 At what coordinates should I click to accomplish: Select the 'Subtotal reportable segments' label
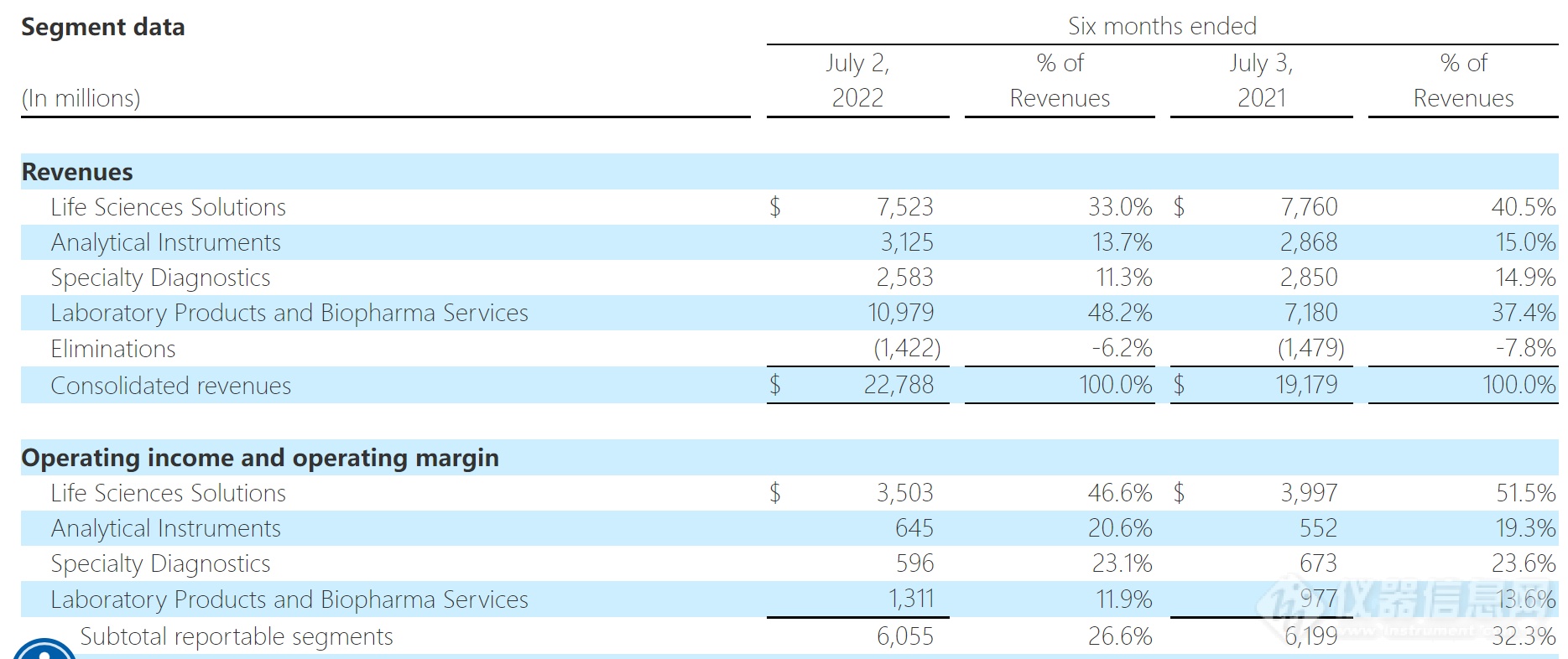(x=237, y=636)
